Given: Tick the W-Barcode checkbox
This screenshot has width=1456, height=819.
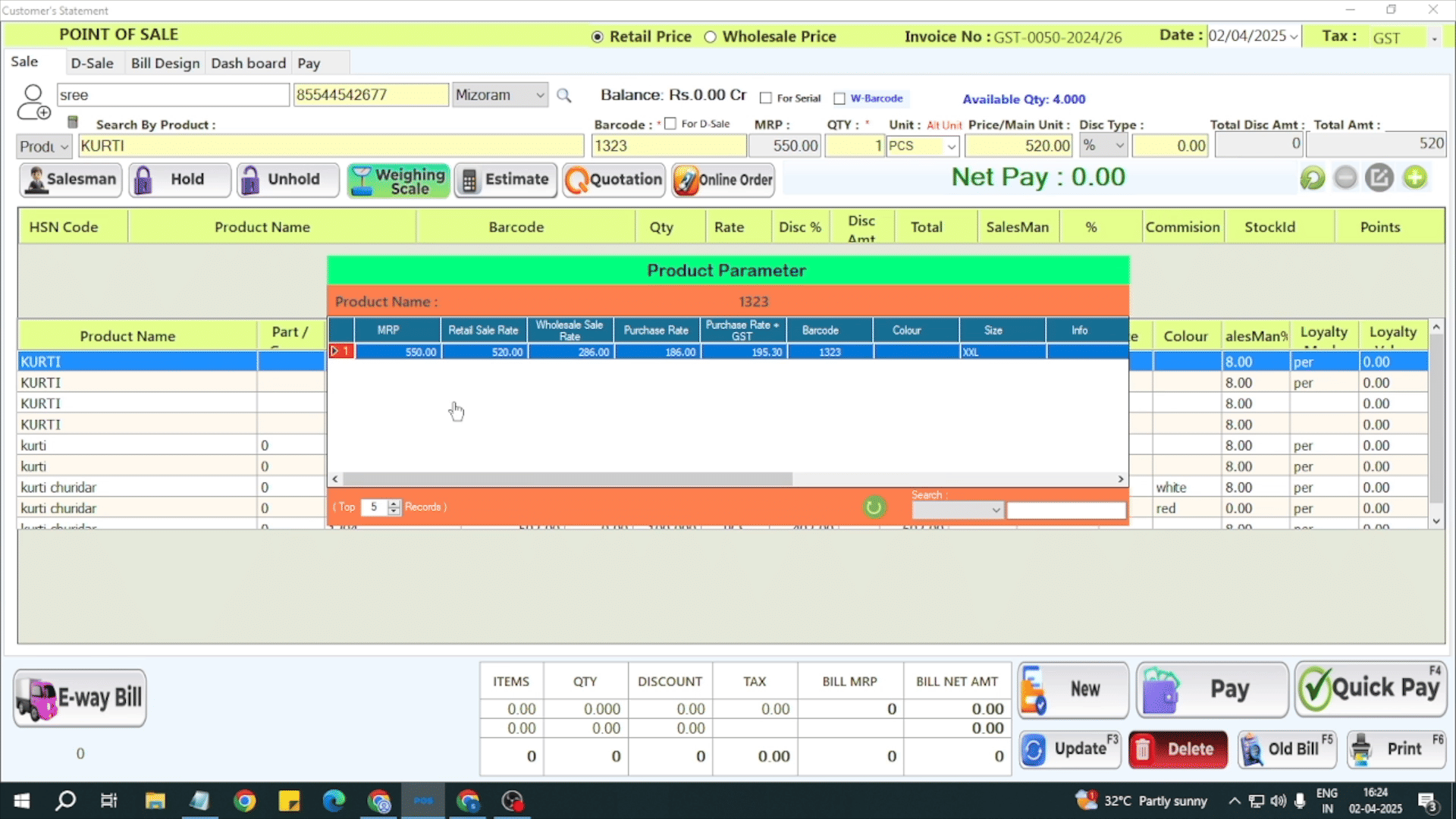Looking at the screenshot, I should tap(839, 99).
